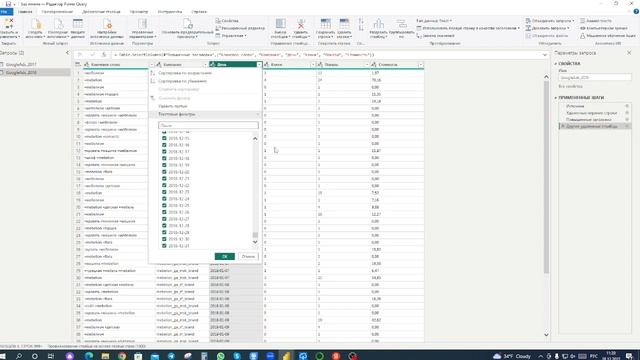
Task: Uncheck date 2018-12-25 in filter list
Action: click(x=164, y=205)
